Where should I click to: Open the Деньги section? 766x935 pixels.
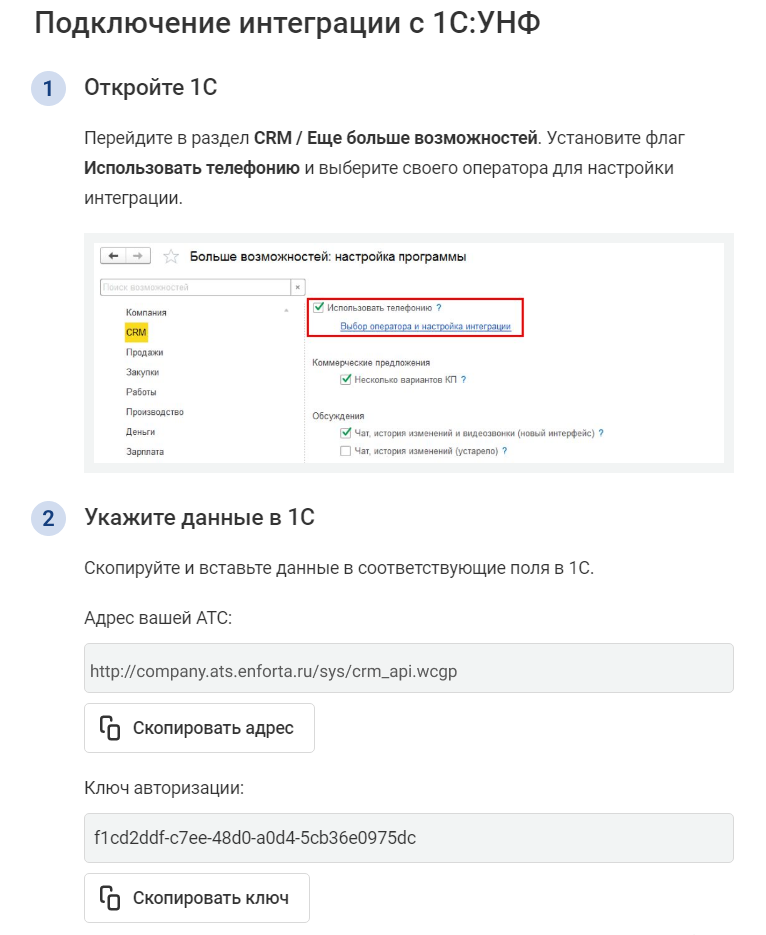pyautogui.click(x=140, y=432)
